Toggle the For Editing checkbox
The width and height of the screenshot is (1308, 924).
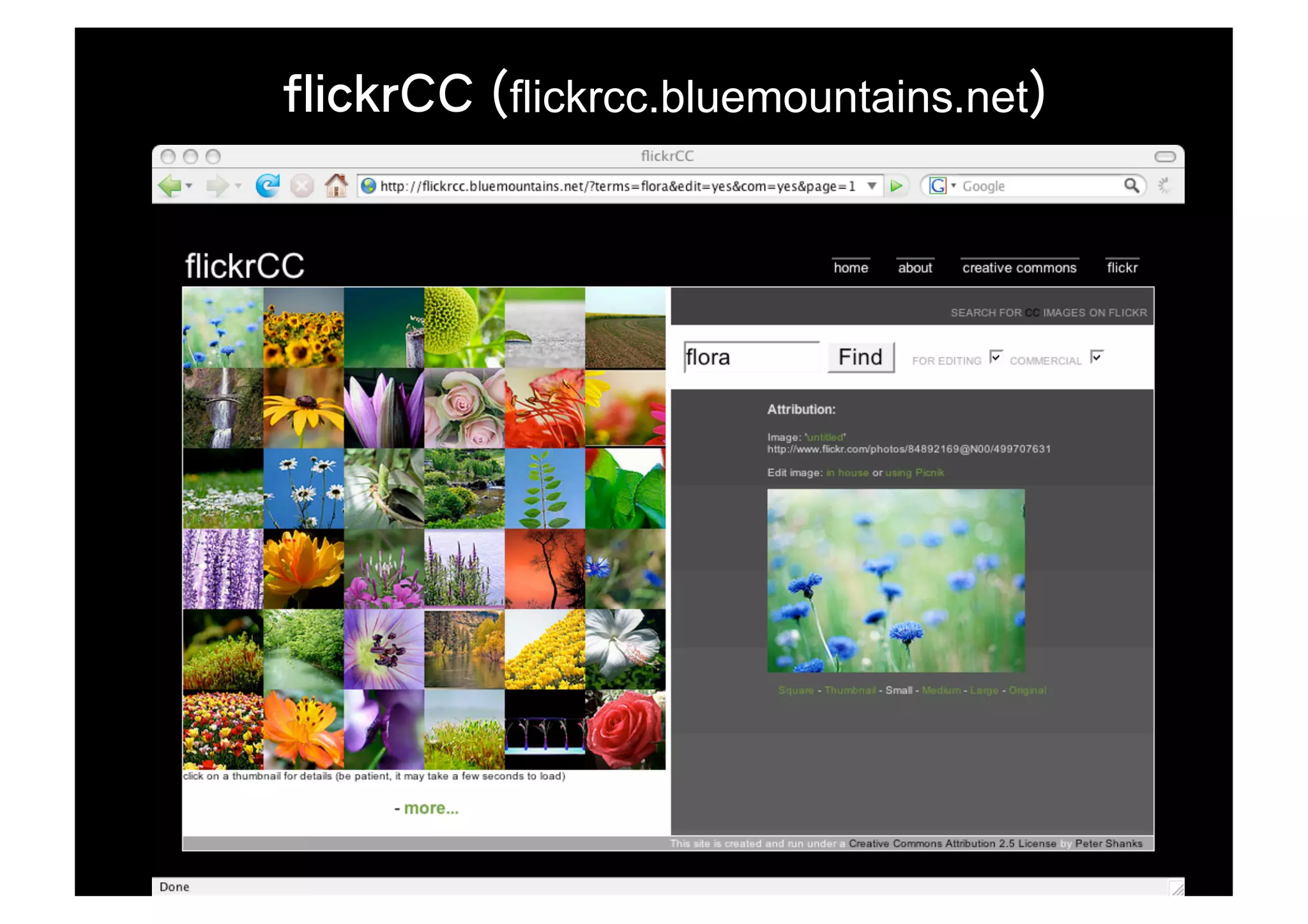(996, 356)
